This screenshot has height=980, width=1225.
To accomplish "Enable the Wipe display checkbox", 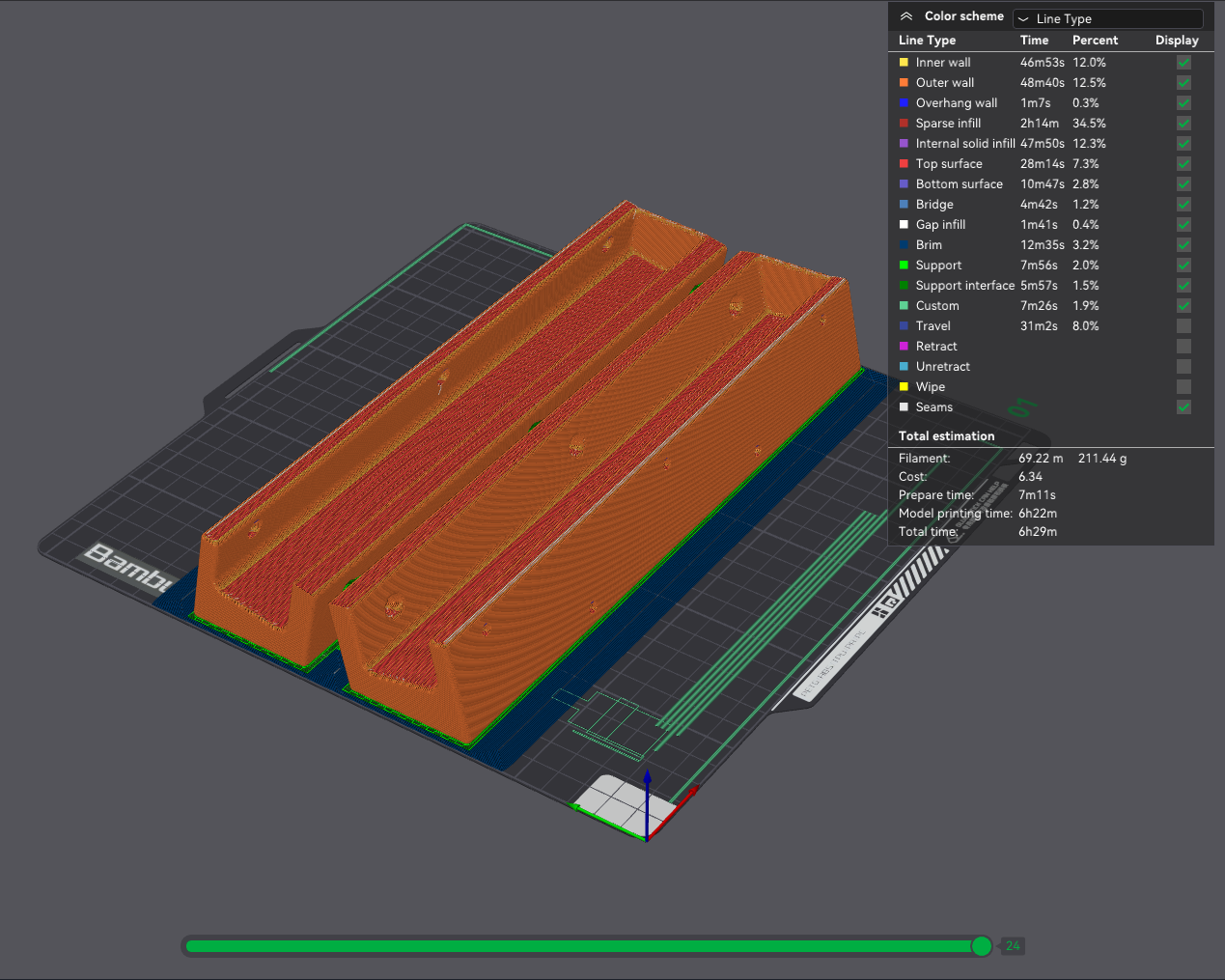I will 1183,386.
